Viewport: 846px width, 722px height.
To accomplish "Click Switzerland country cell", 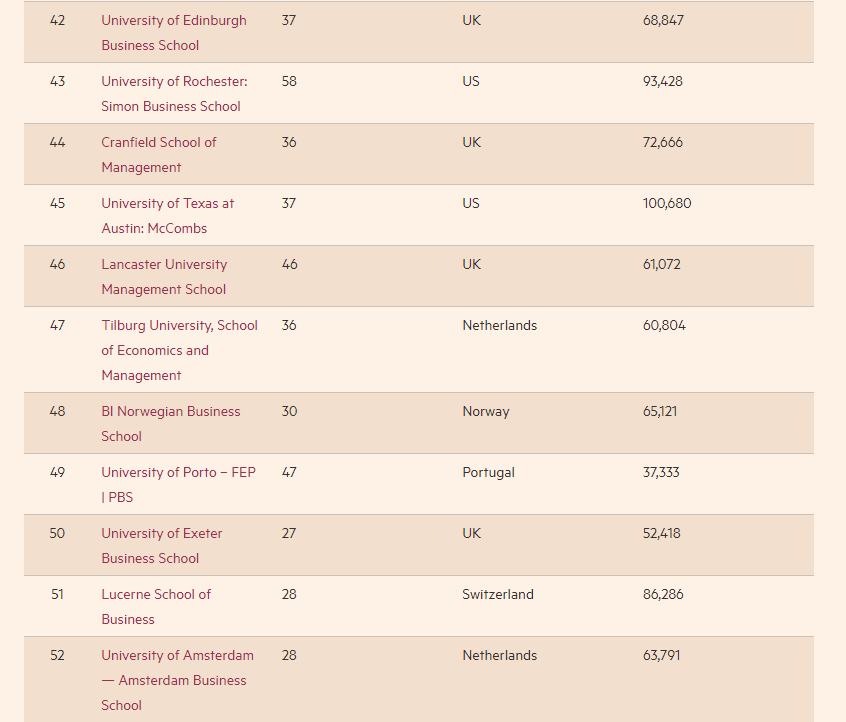I will (497, 594).
